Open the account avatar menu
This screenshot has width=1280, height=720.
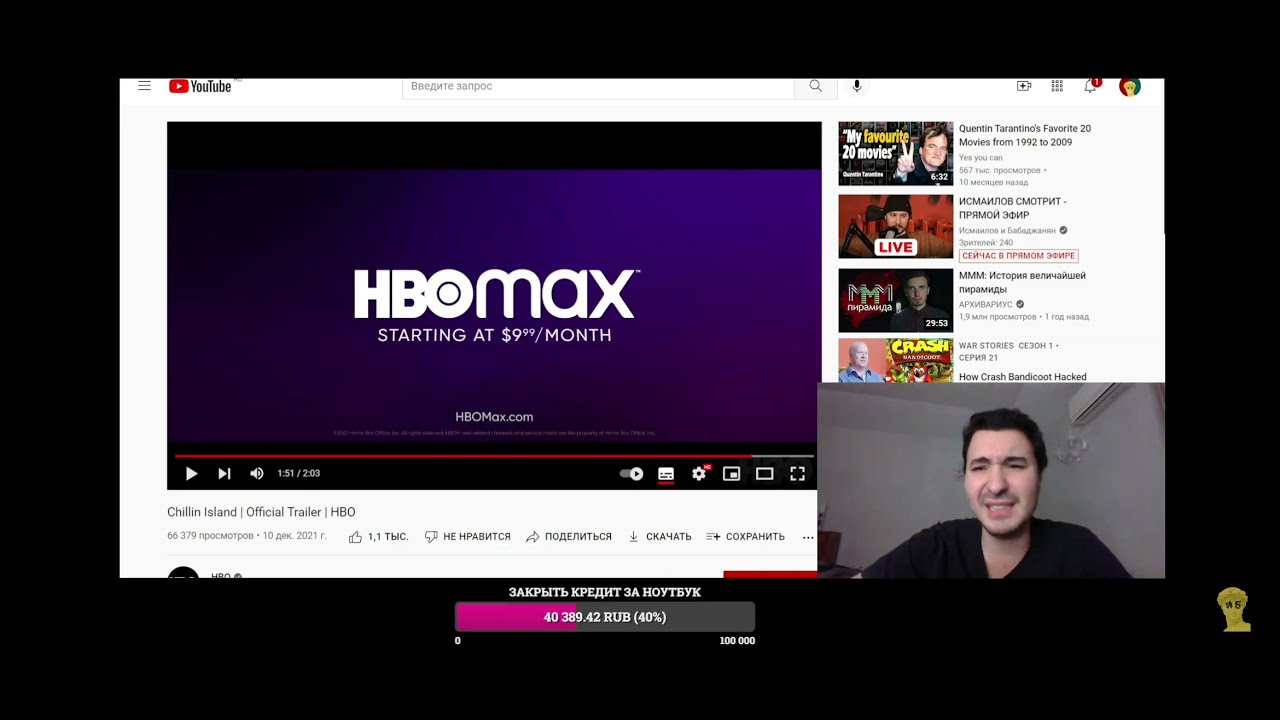pyautogui.click(x=1130, y=87)
